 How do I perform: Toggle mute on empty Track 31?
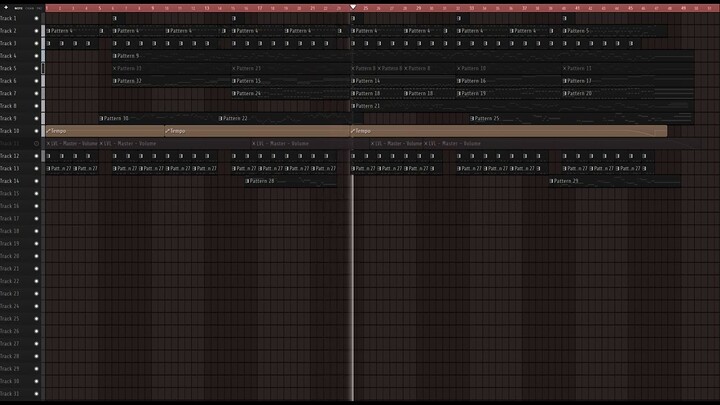[x=36, y=394]
